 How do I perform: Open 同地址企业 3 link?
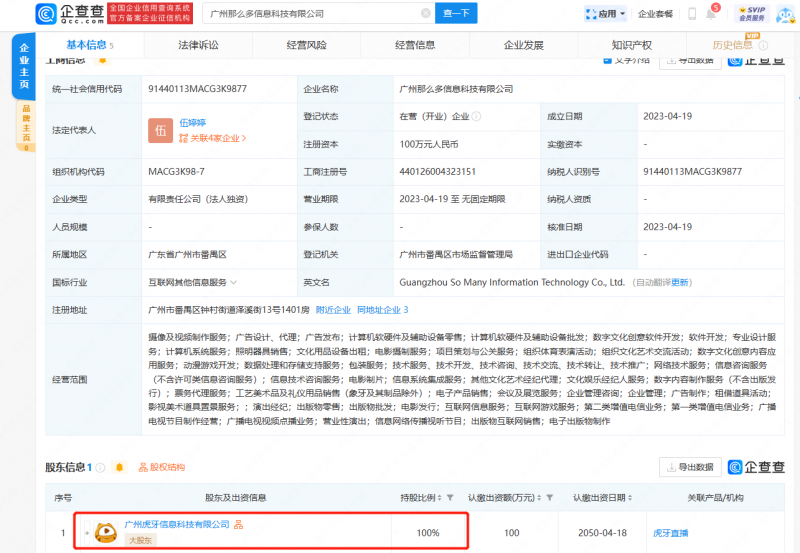[383, 310]
